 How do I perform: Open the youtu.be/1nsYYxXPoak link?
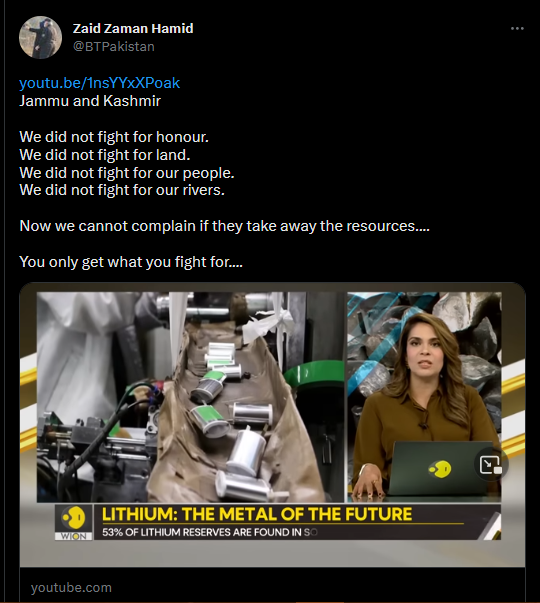(x=100, y=83)
